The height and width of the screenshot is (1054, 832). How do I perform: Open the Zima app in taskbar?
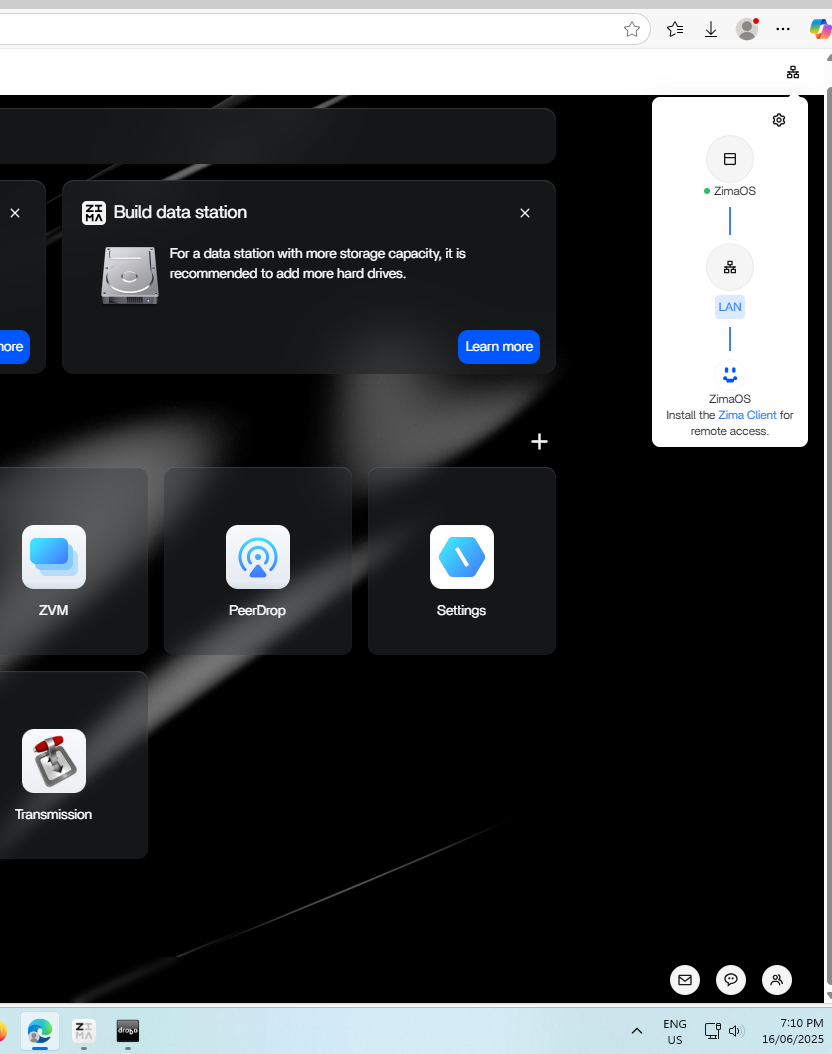[x=84, y=1030]
